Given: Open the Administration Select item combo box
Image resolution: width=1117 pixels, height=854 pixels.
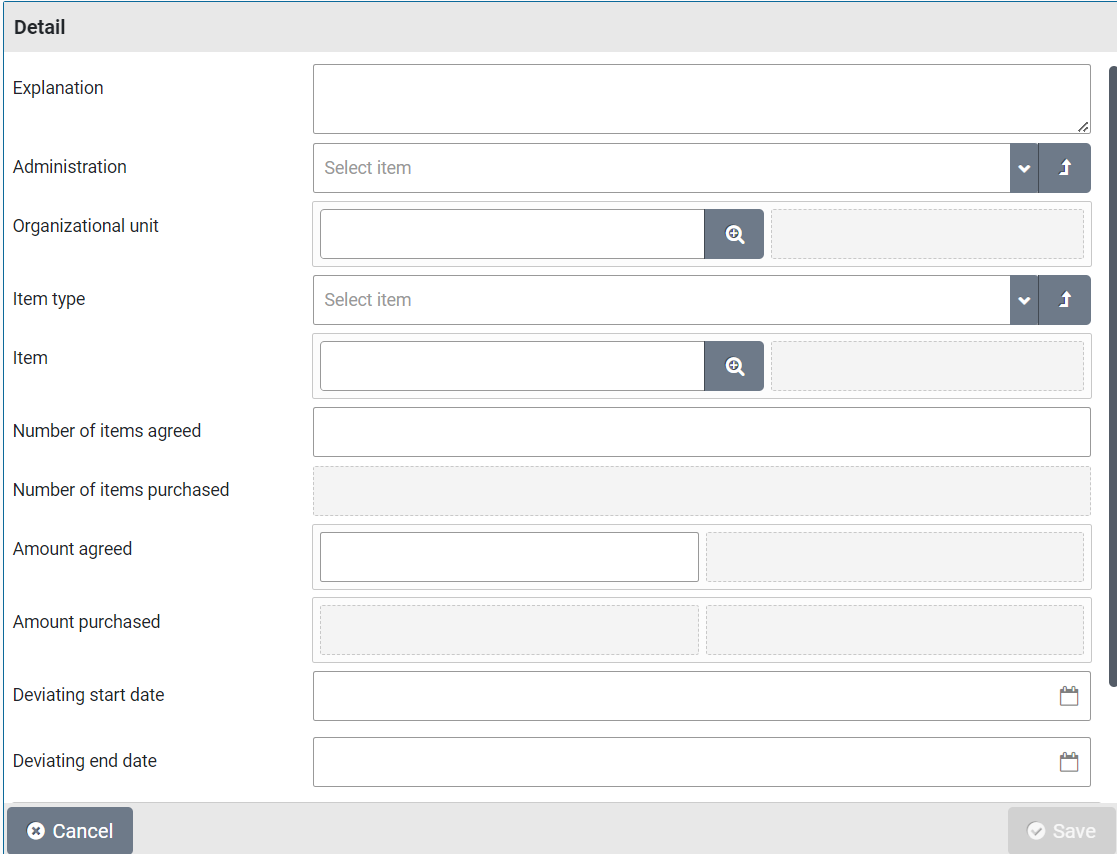Looking at the screenshot, I should pyautogui.click(x=660, y=168).
